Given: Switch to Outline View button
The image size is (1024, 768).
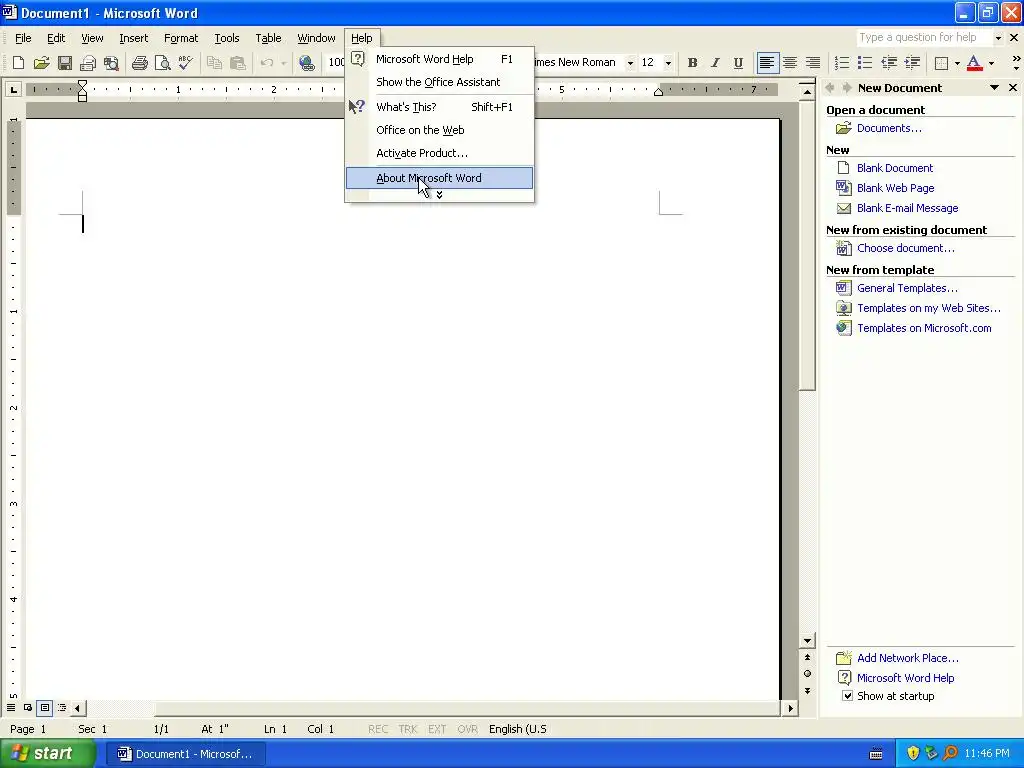Looking at the screenshot, I should pos(62,708).
